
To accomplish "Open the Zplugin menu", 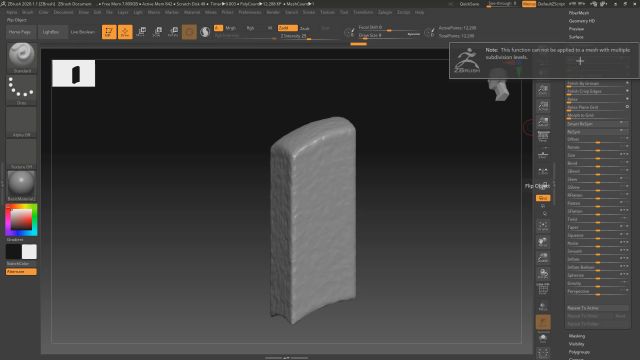I will [385, 13].
